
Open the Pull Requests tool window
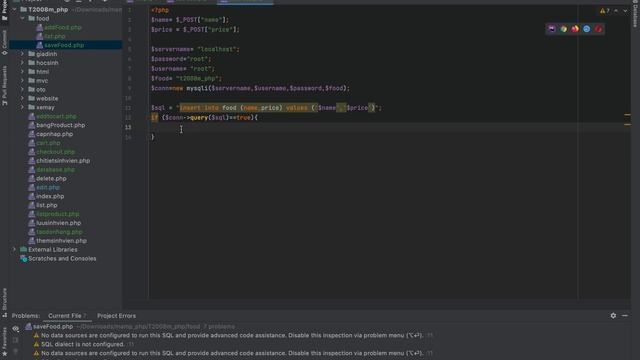click(4, 87)
